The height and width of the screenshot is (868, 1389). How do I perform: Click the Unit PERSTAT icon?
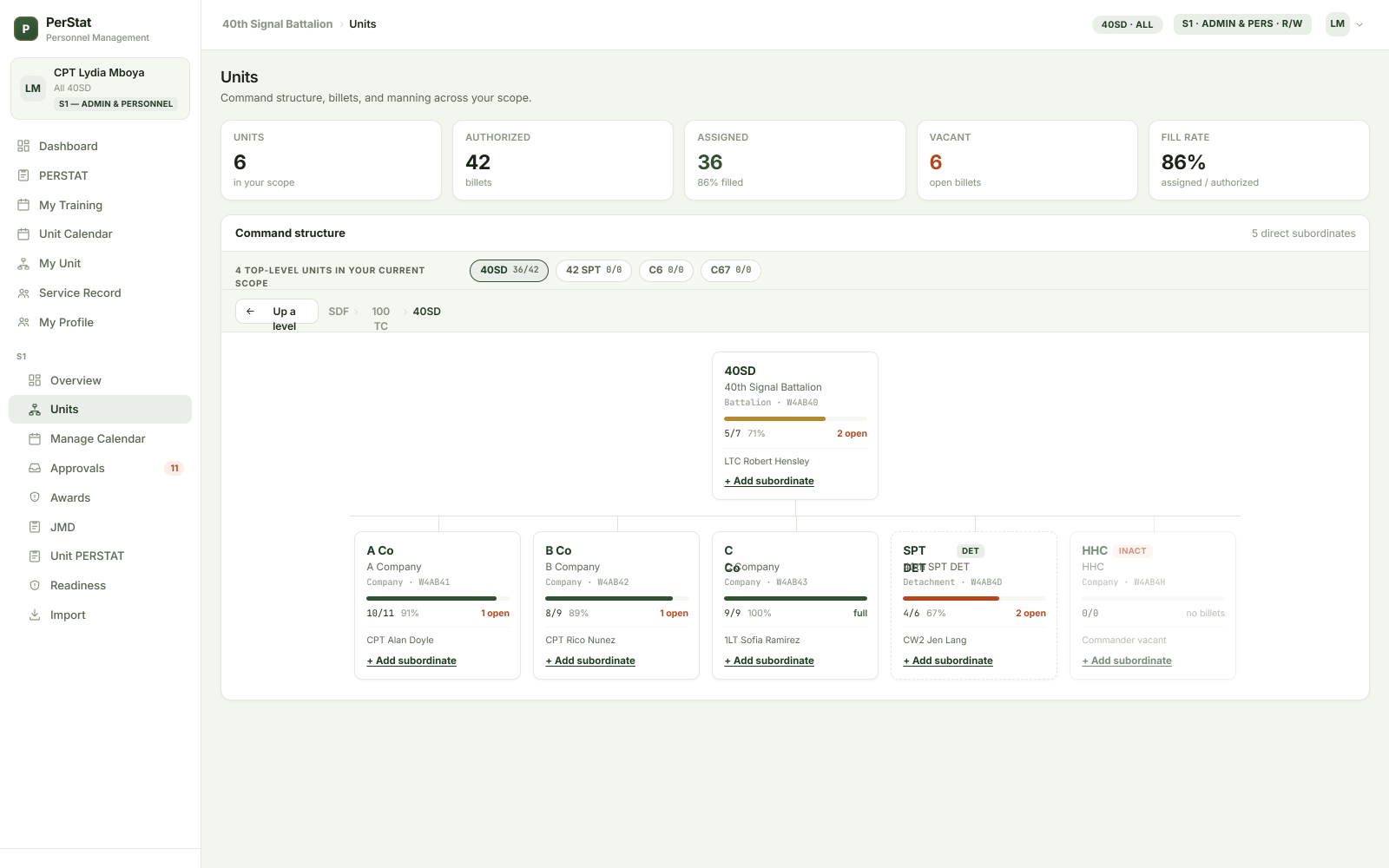coord(35,556)
